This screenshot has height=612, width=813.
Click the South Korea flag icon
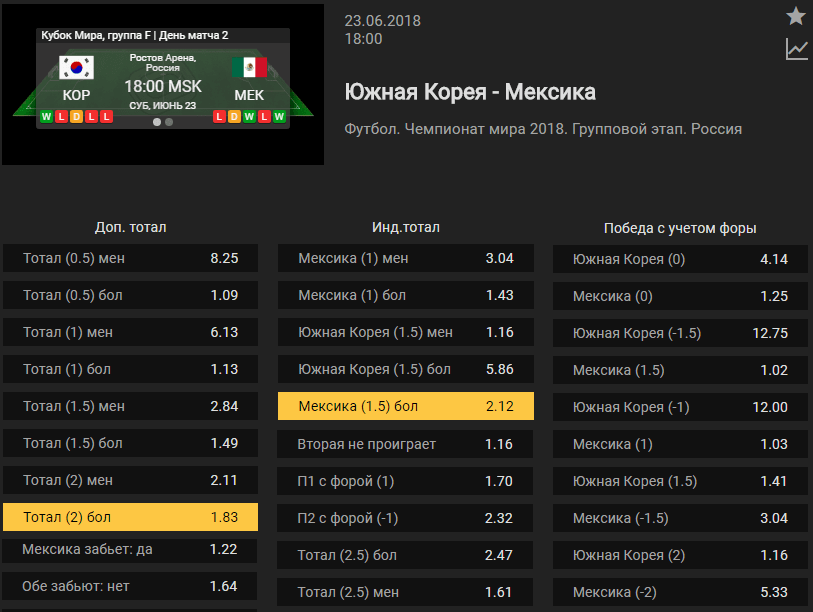(x=76, y=67)
